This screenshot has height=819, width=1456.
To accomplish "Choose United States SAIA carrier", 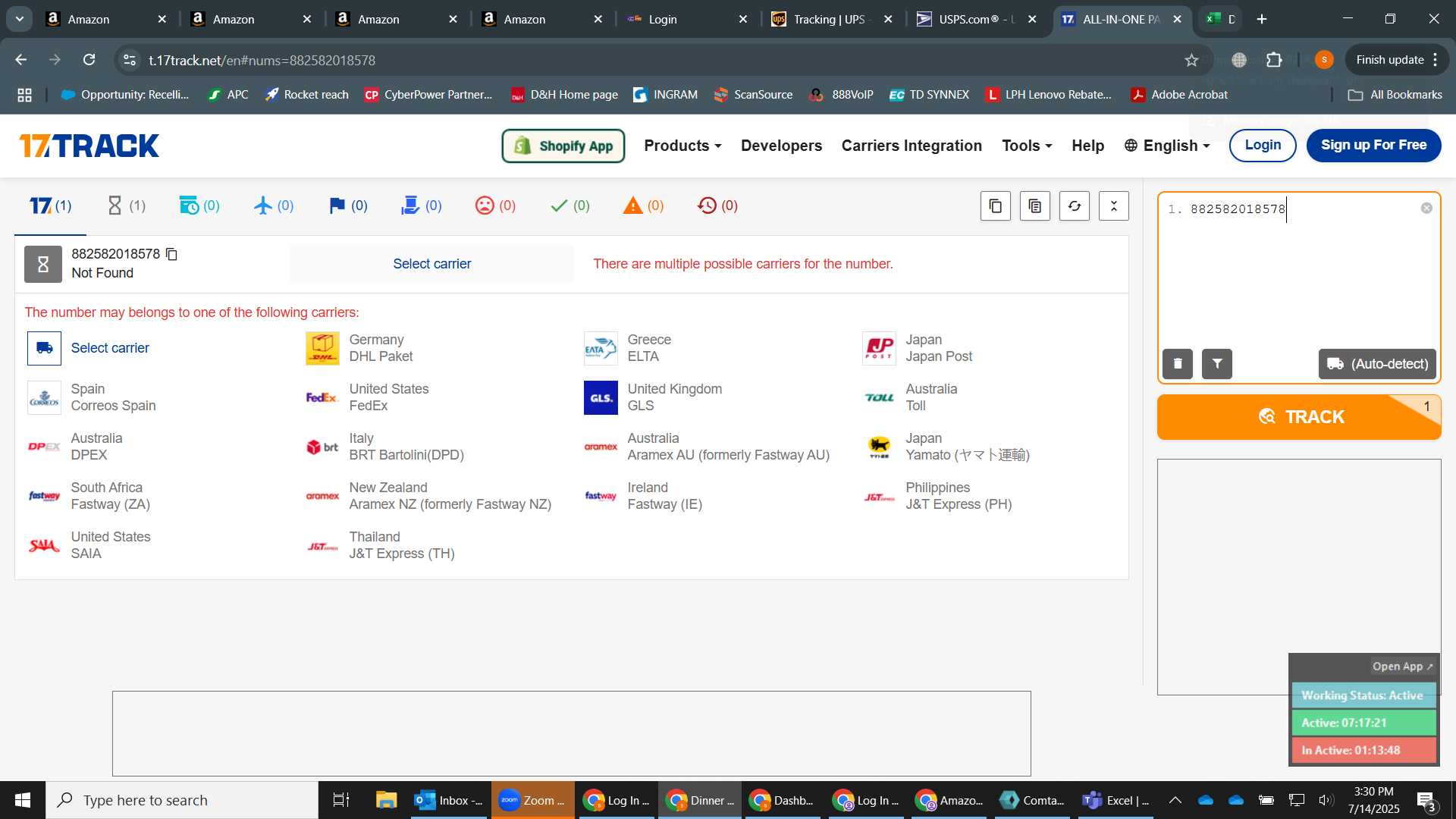I will [x=89, y=545].
